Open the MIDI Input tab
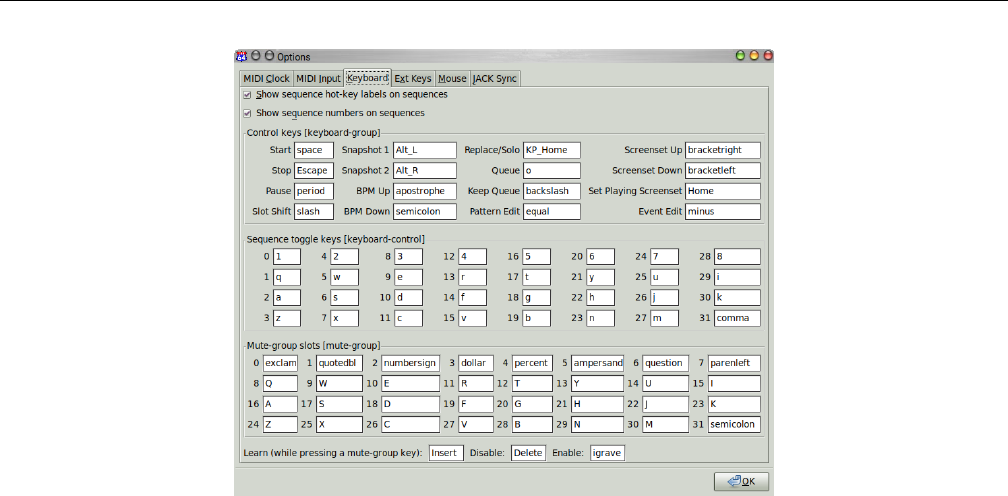1008x496 pixels. click(318, 78)
